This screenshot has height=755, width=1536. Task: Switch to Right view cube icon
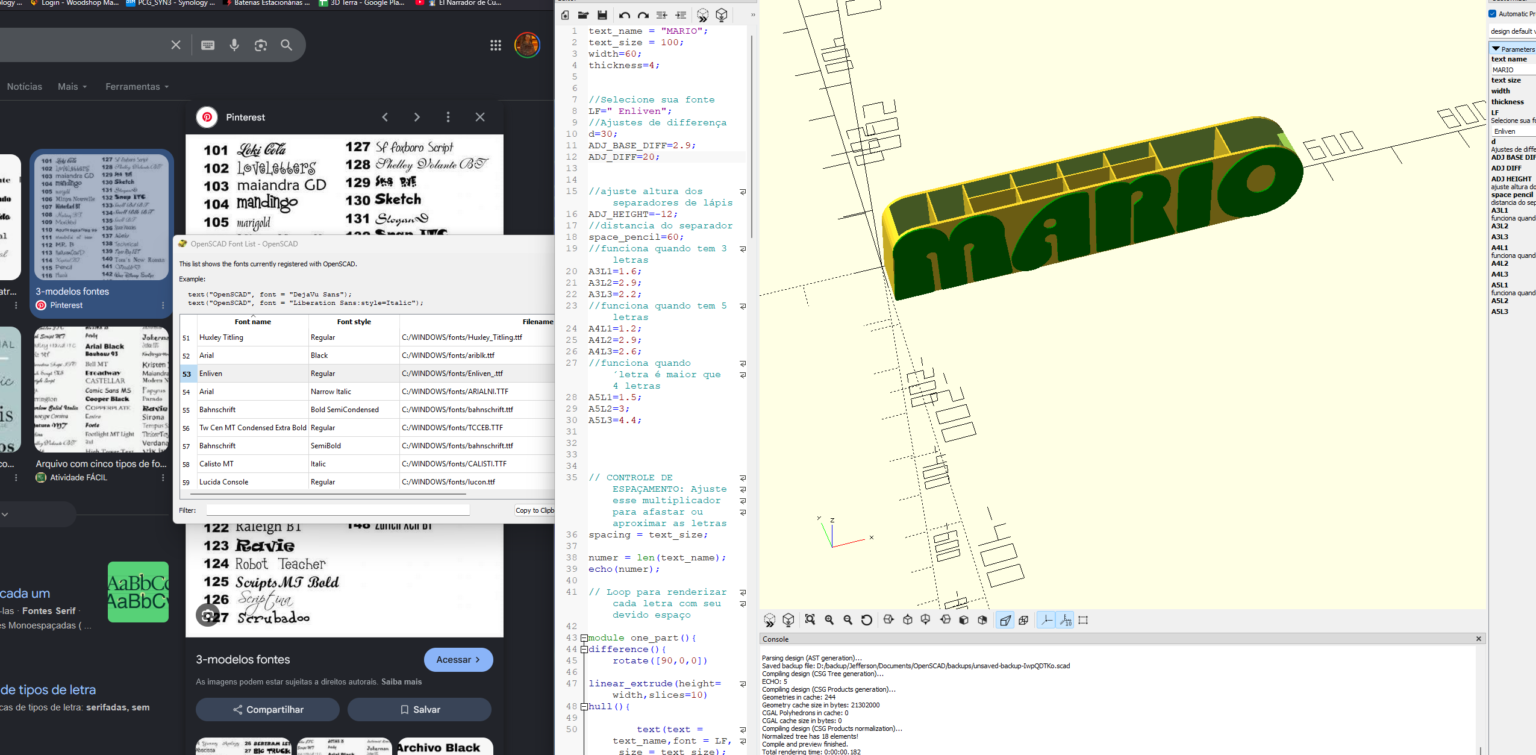[x=889, y=620]
